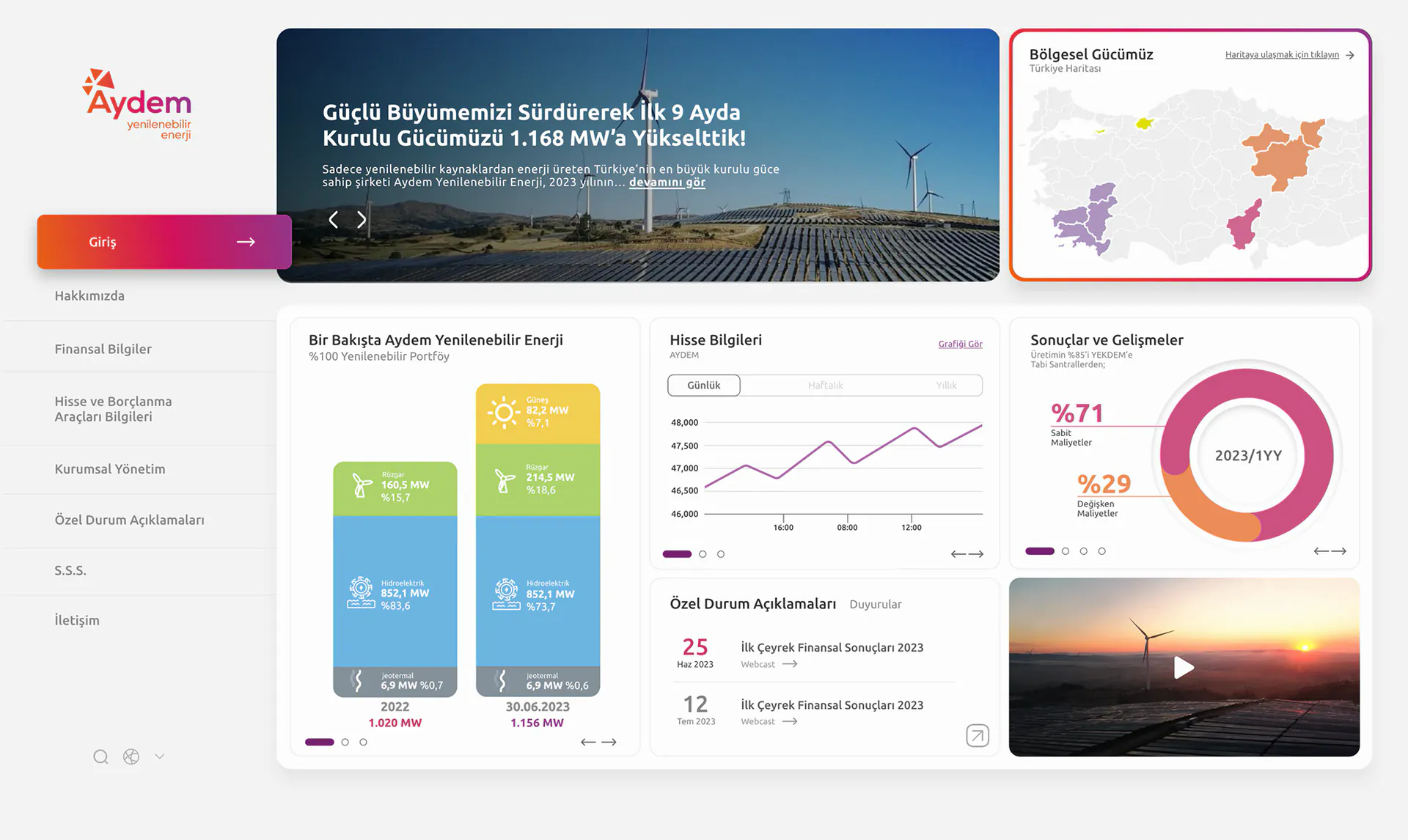The width and height of the screenshot is (1408, 840).
Task: Click the Bölgesel Gücümüz heading
Action: click(1091, 55)
